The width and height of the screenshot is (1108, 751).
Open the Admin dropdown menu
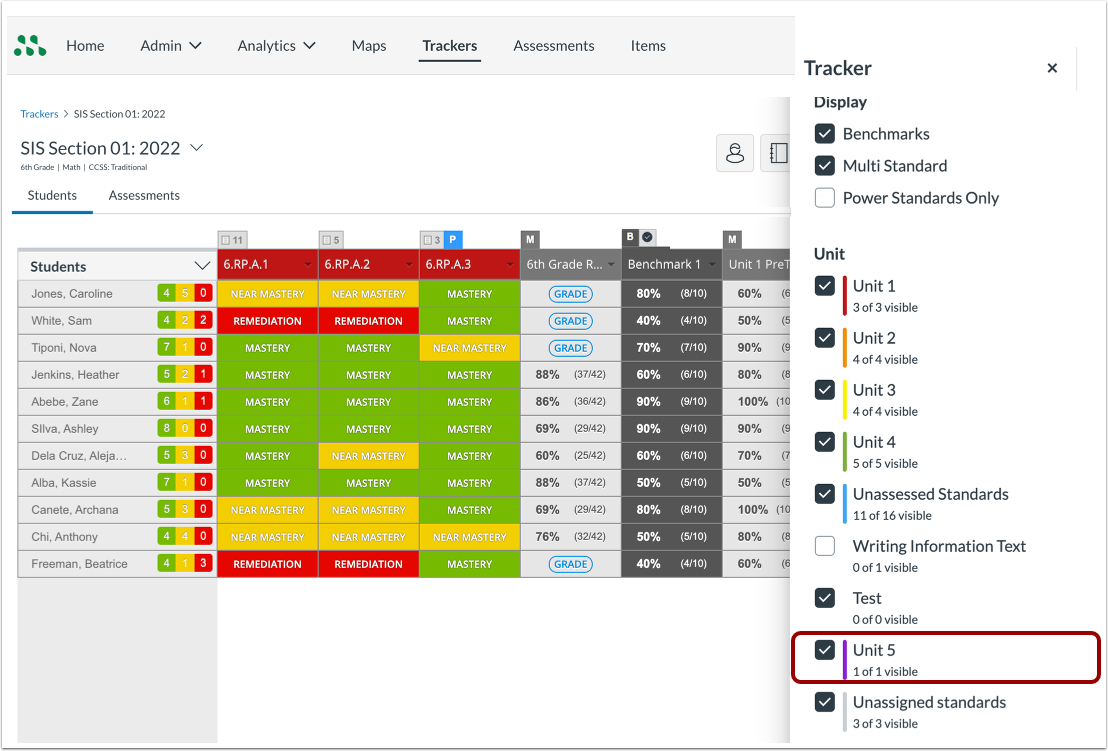(x=171, y=46)
